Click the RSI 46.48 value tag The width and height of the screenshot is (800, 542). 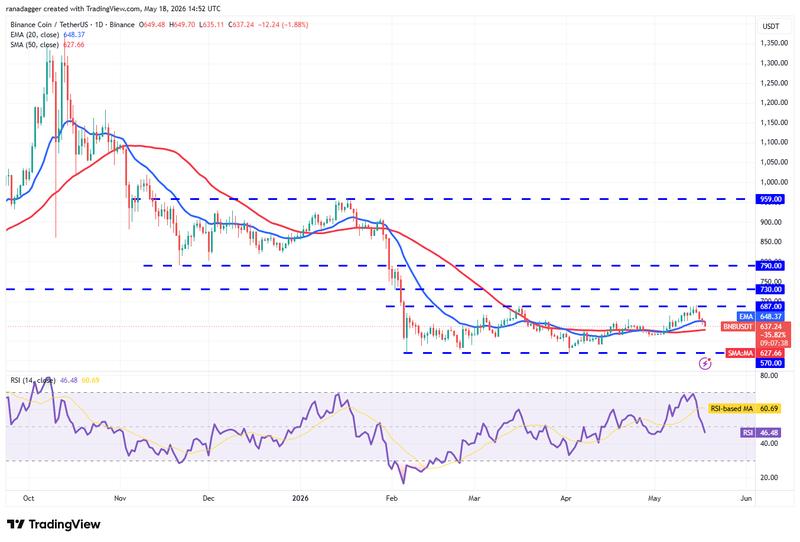[760, 432]
